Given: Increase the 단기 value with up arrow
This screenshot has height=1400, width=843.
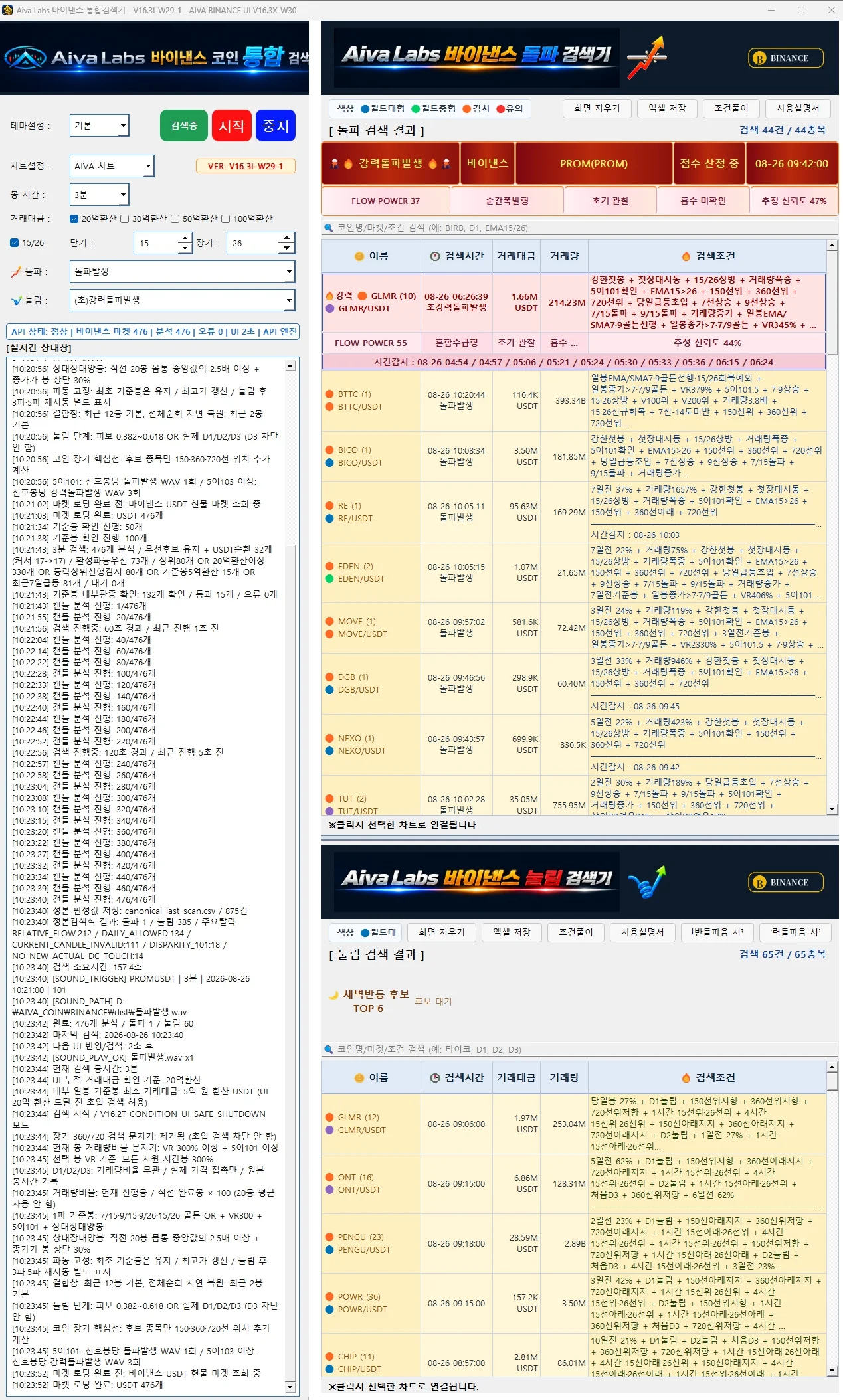Looking at the screenshot, I should click(x=185, y=238).
